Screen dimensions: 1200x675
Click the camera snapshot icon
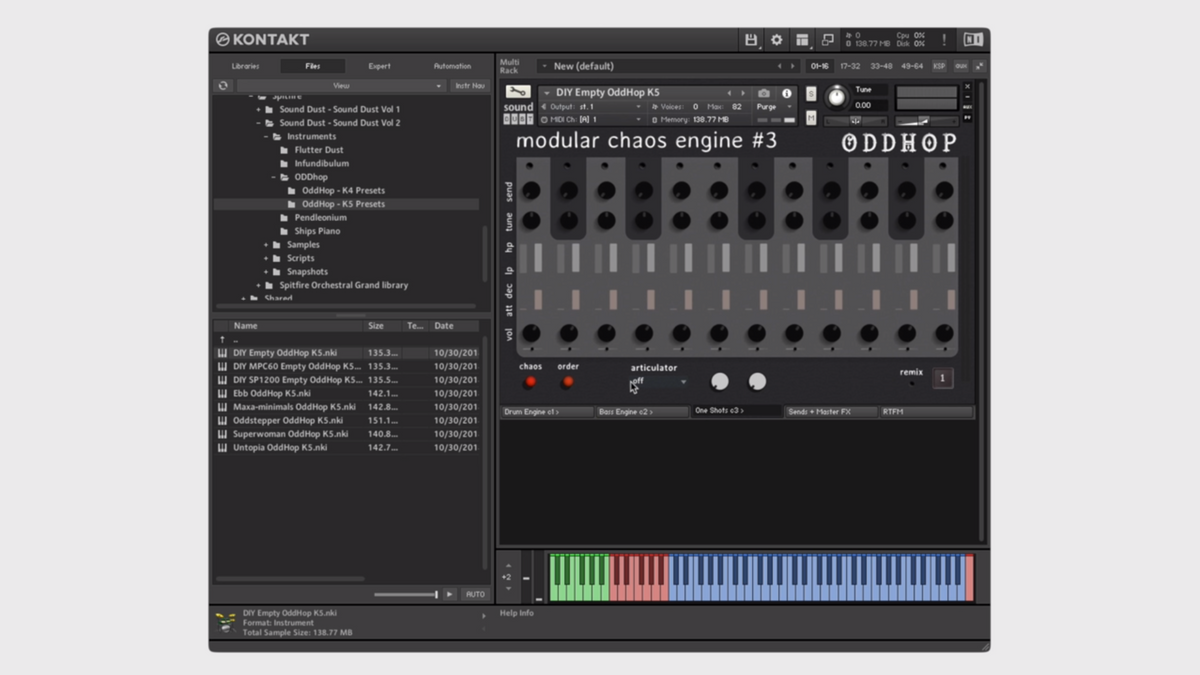(x=764, y=93)
